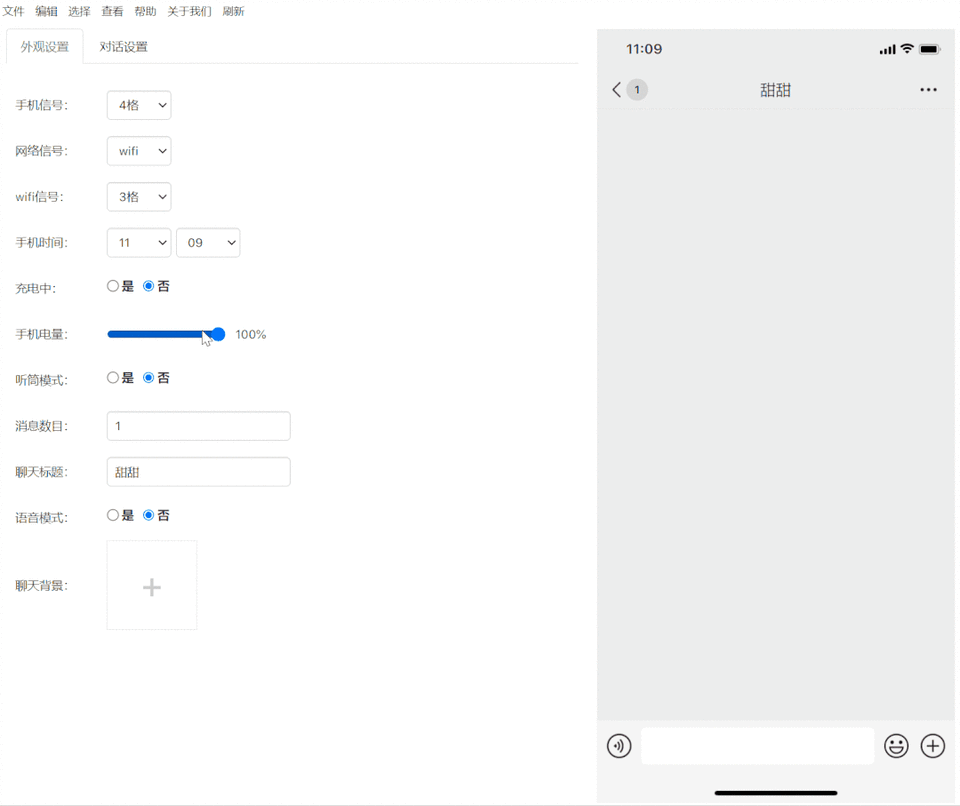
Task: Click the cellular signal bars icon
Action: (x=887, y=49)
